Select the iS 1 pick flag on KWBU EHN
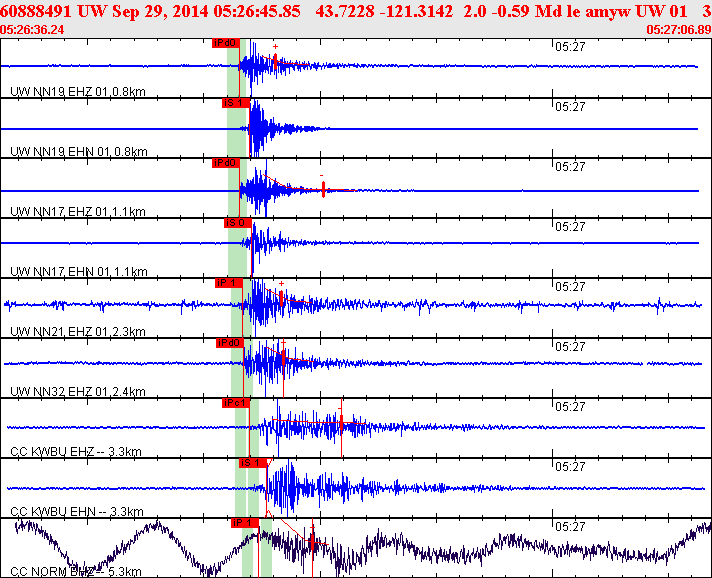This screenshot has height=578, width=712. point(251,463)
